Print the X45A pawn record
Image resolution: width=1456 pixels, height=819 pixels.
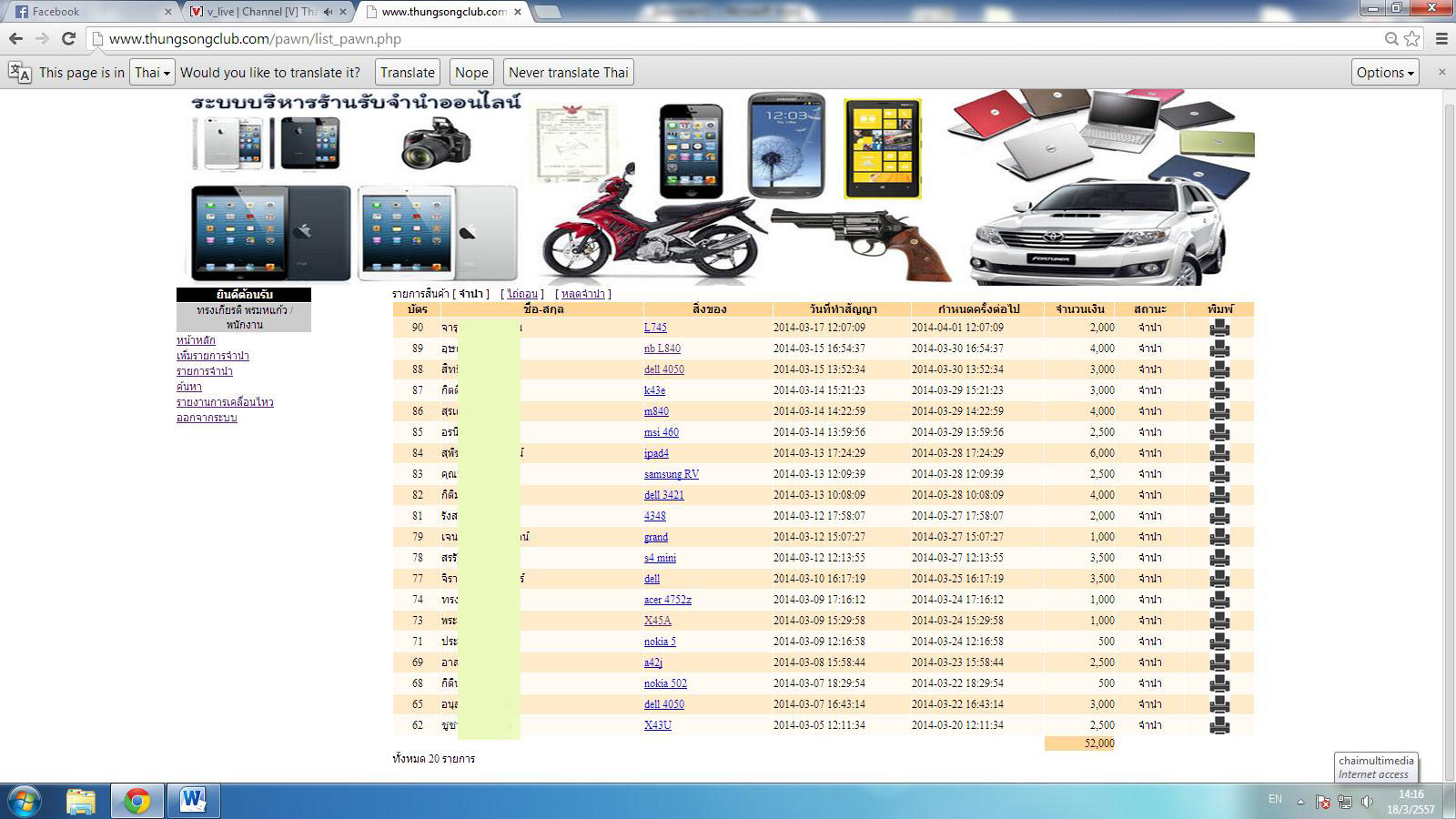(x=1219, y=621)
